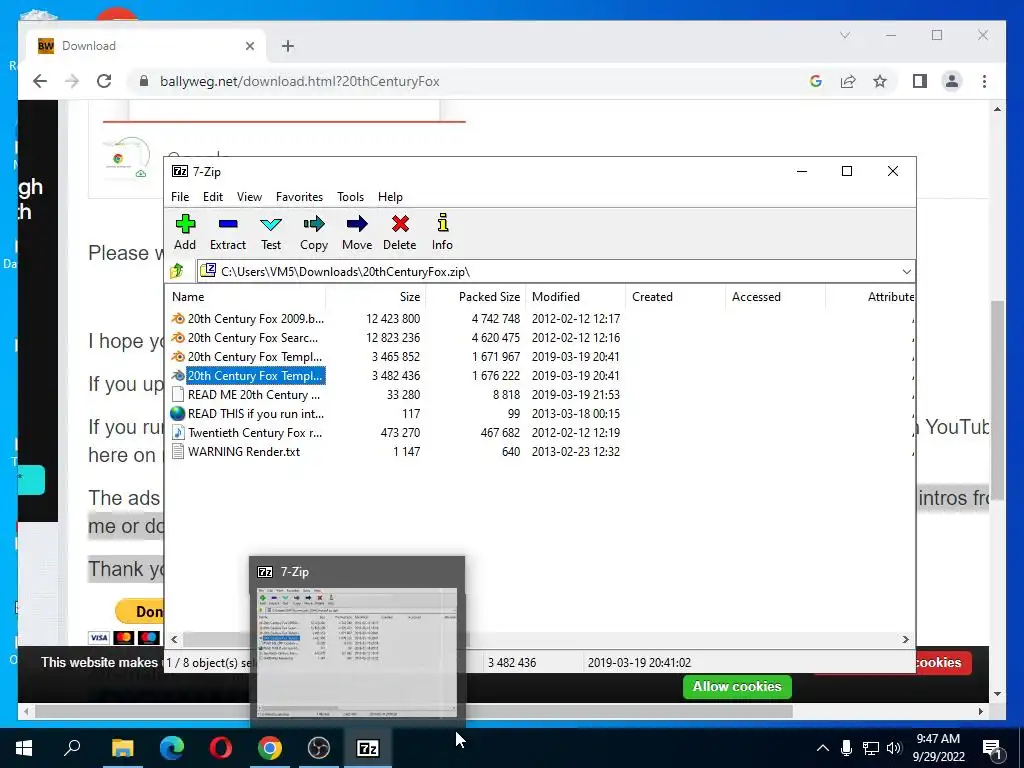1024x768 pixels.
Task: Open Windows Start menu
Action: pos(24,748)
